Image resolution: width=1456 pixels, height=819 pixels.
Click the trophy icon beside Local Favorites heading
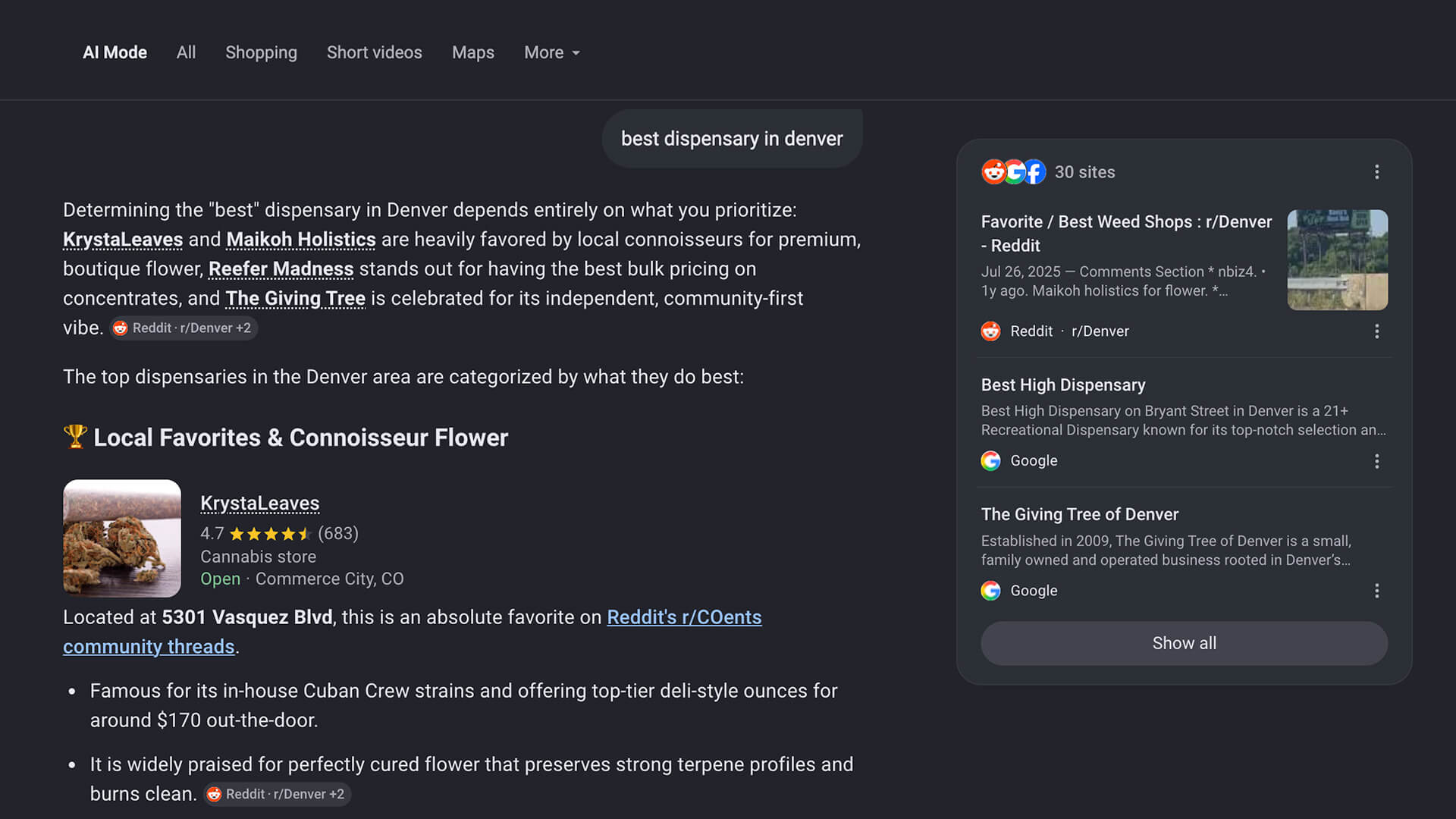[x=75, y=437]
